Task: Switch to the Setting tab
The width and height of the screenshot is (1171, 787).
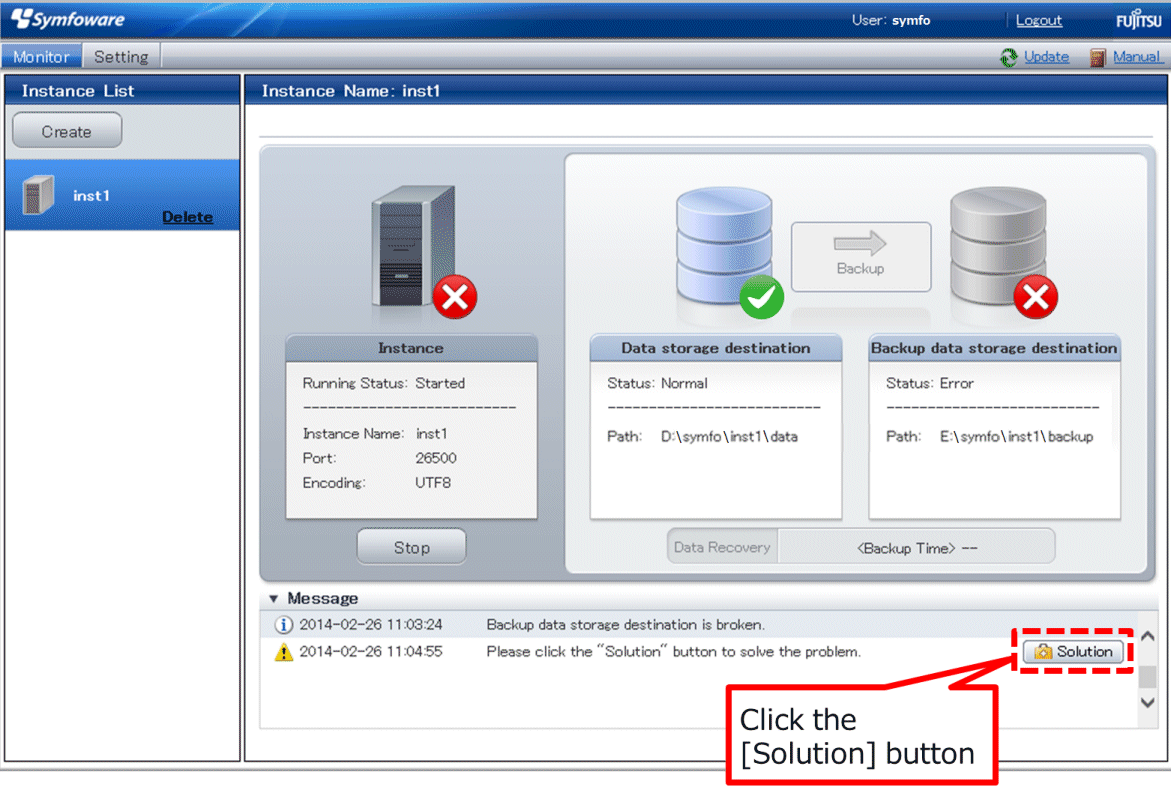Action: [121, 57]
